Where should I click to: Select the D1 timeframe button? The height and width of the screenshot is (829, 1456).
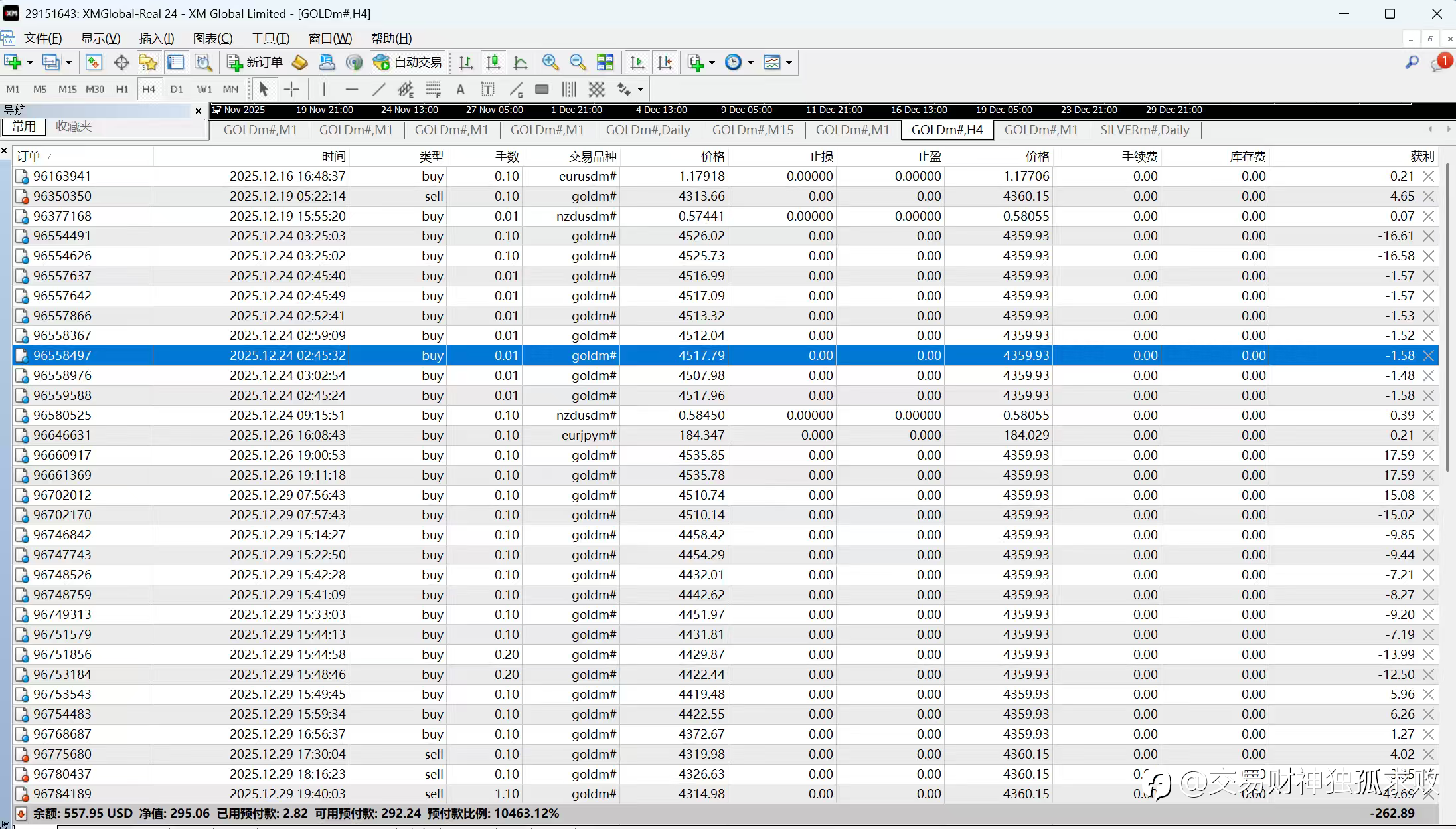coord(176,89)
